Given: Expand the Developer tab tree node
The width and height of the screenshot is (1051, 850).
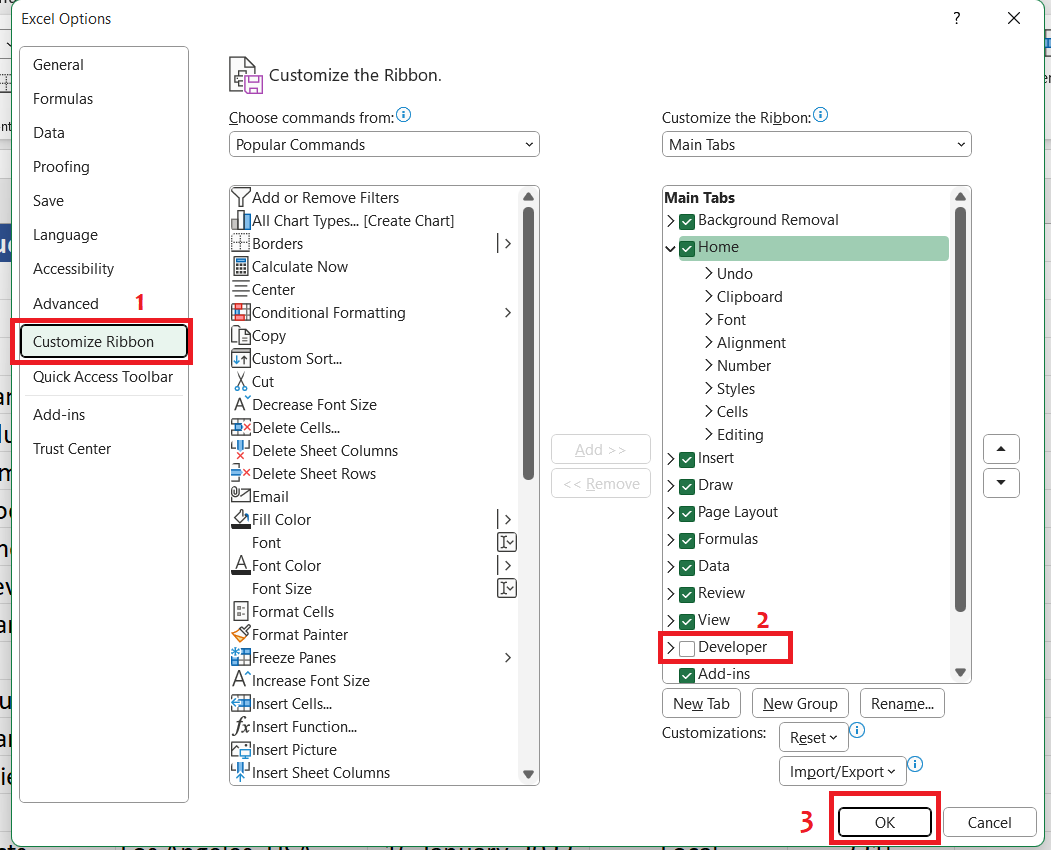Looking at the screenshot, I should [x=670, y=648].
